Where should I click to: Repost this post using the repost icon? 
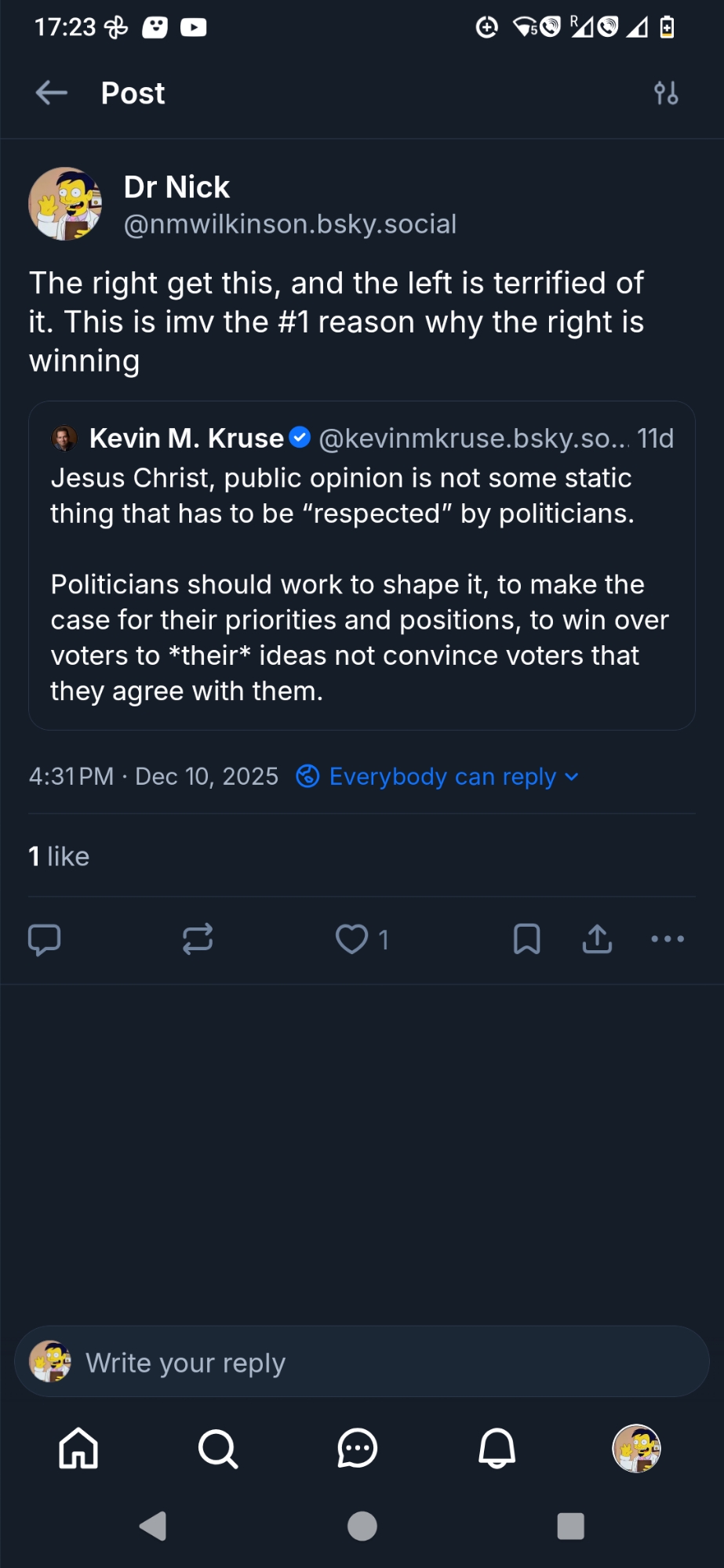pyautogui.click(x=198, y=938)
